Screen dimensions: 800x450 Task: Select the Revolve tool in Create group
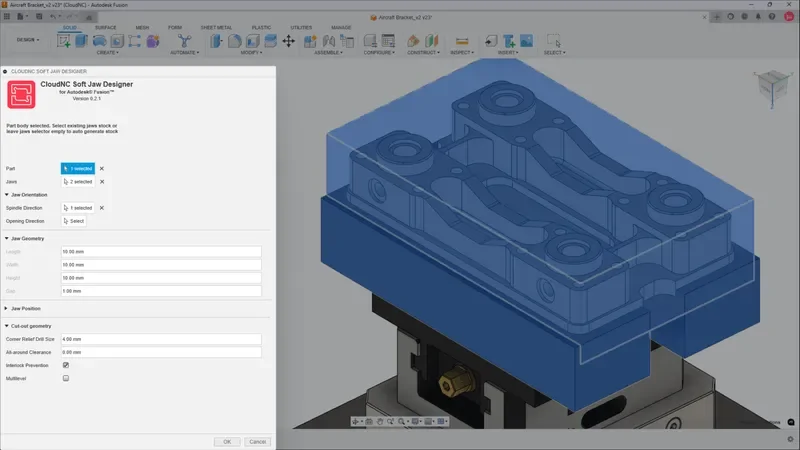[99, 41]
